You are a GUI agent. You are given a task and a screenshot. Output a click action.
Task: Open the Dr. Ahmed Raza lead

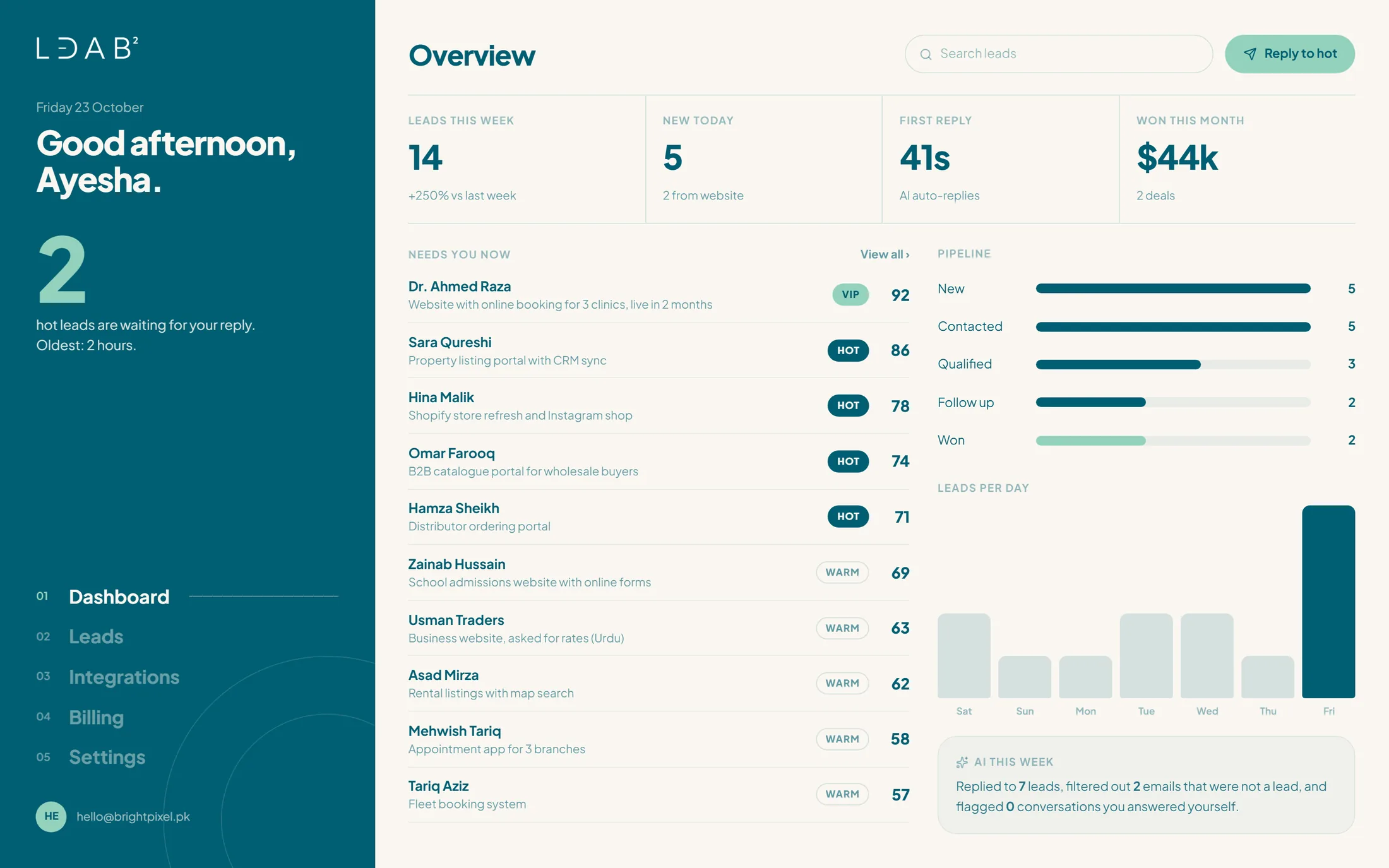659,295
